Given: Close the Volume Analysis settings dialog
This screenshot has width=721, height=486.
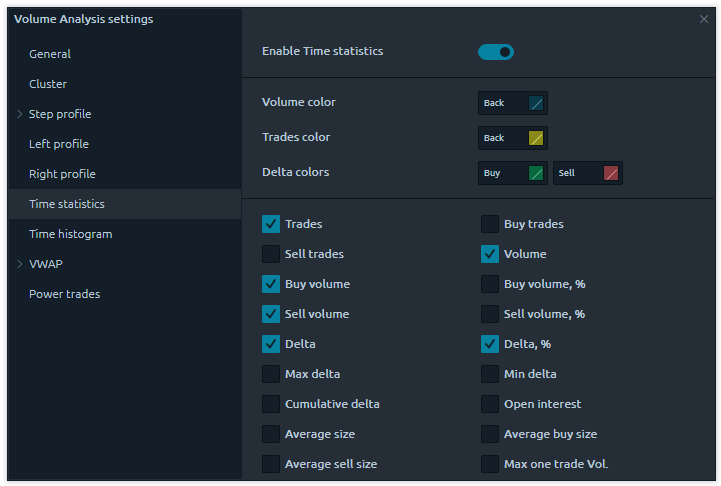Looking at the screenshot, I should [703, 19].
